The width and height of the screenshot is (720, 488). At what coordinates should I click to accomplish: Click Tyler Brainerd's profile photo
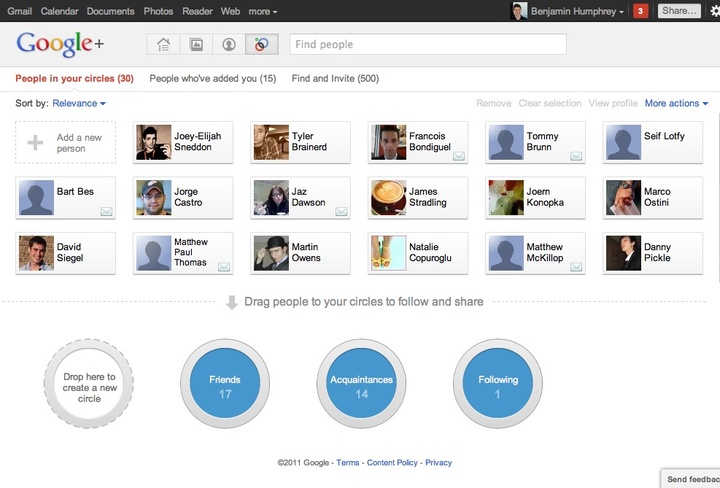[271, 142]
